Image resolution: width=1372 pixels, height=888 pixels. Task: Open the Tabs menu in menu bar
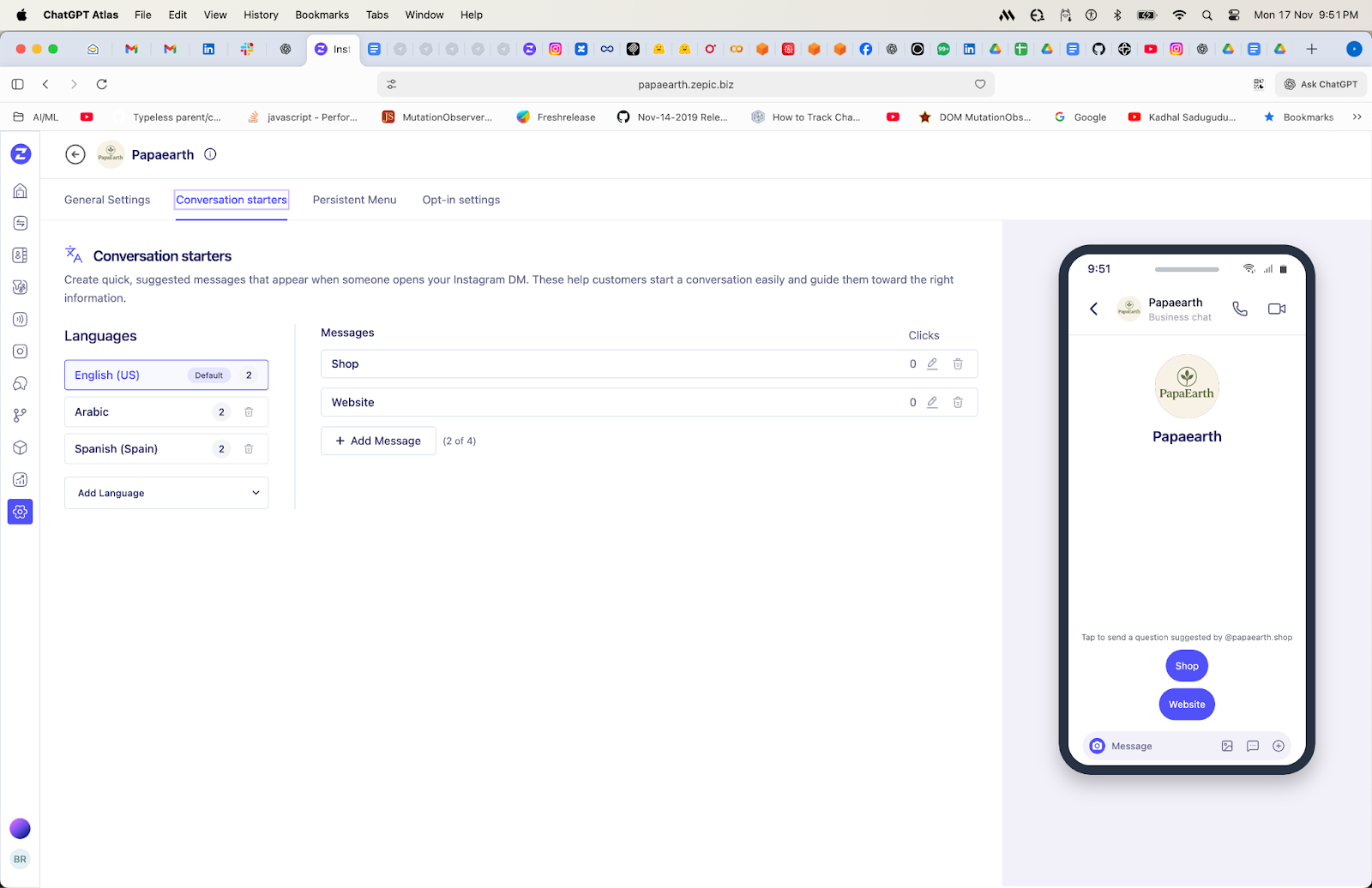(x=377, y=15)
